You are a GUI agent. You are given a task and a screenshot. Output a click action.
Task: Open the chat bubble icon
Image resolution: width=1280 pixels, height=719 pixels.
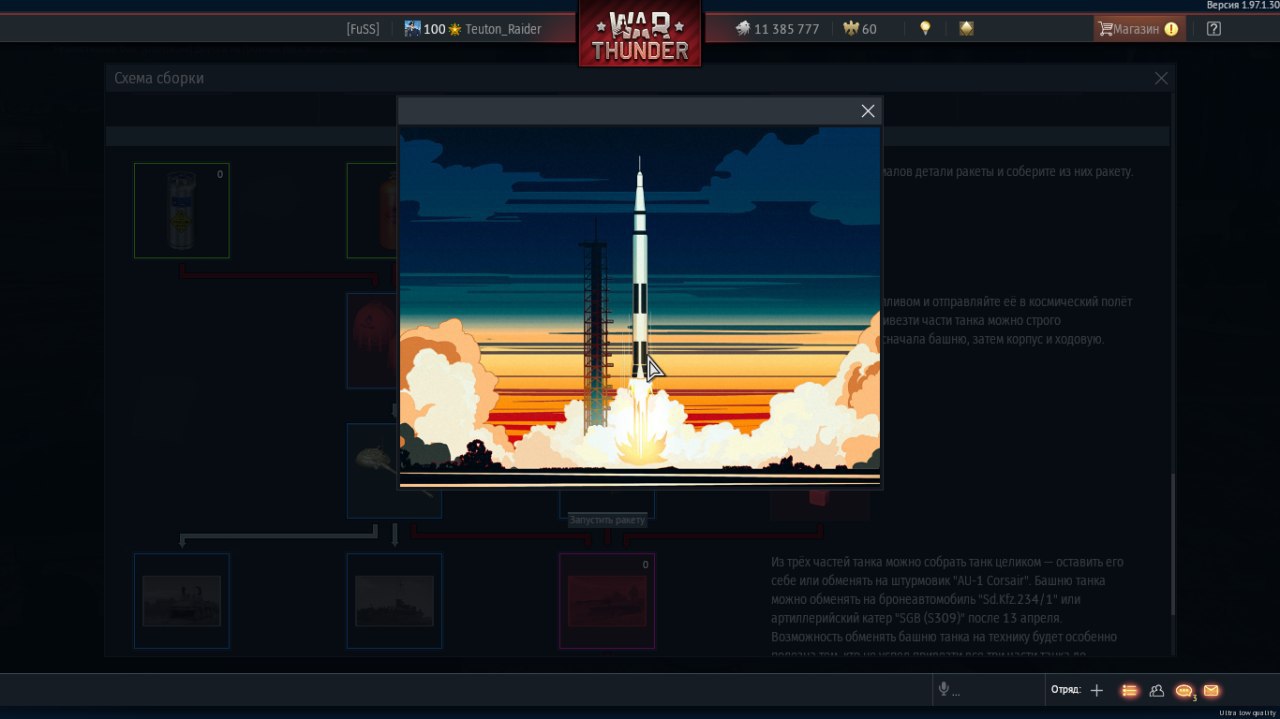pos(1185,691)
